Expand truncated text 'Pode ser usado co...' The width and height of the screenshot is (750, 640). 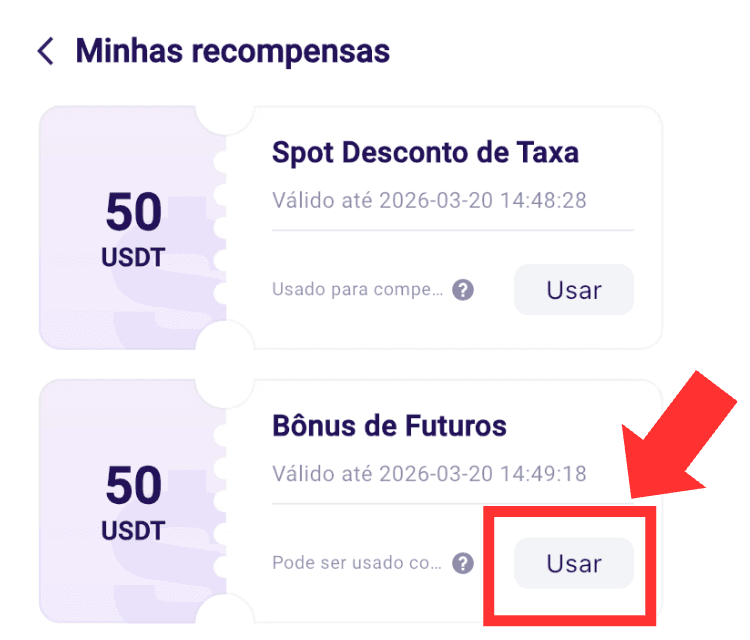[357, 563]
